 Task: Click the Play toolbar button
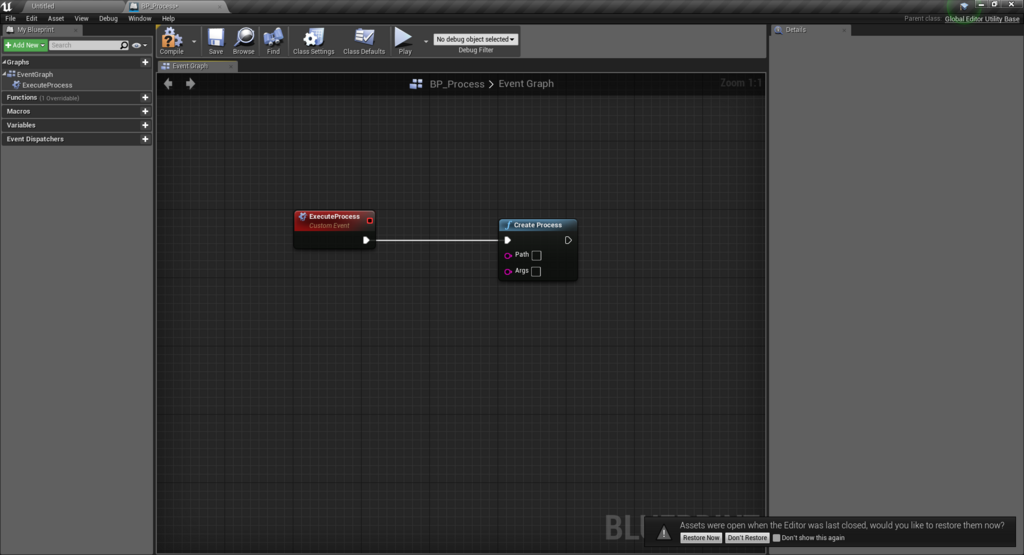click(404, 40)
